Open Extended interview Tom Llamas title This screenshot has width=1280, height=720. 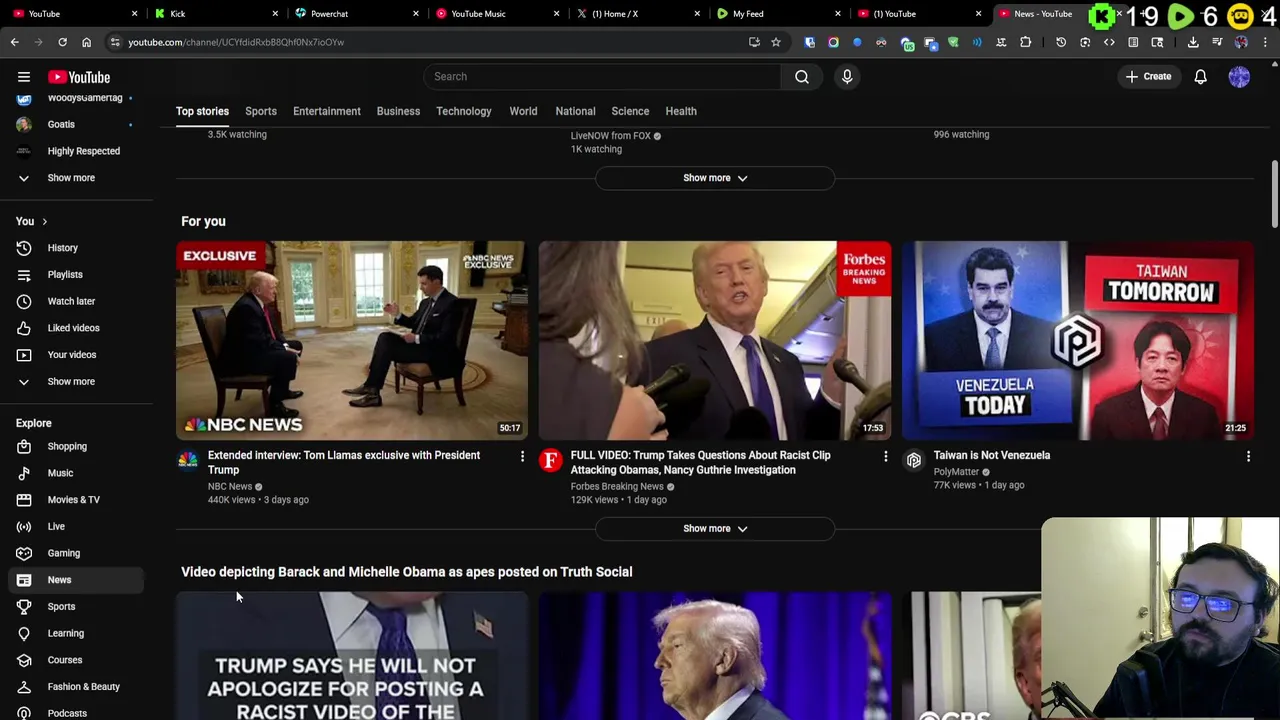(344, 462)
